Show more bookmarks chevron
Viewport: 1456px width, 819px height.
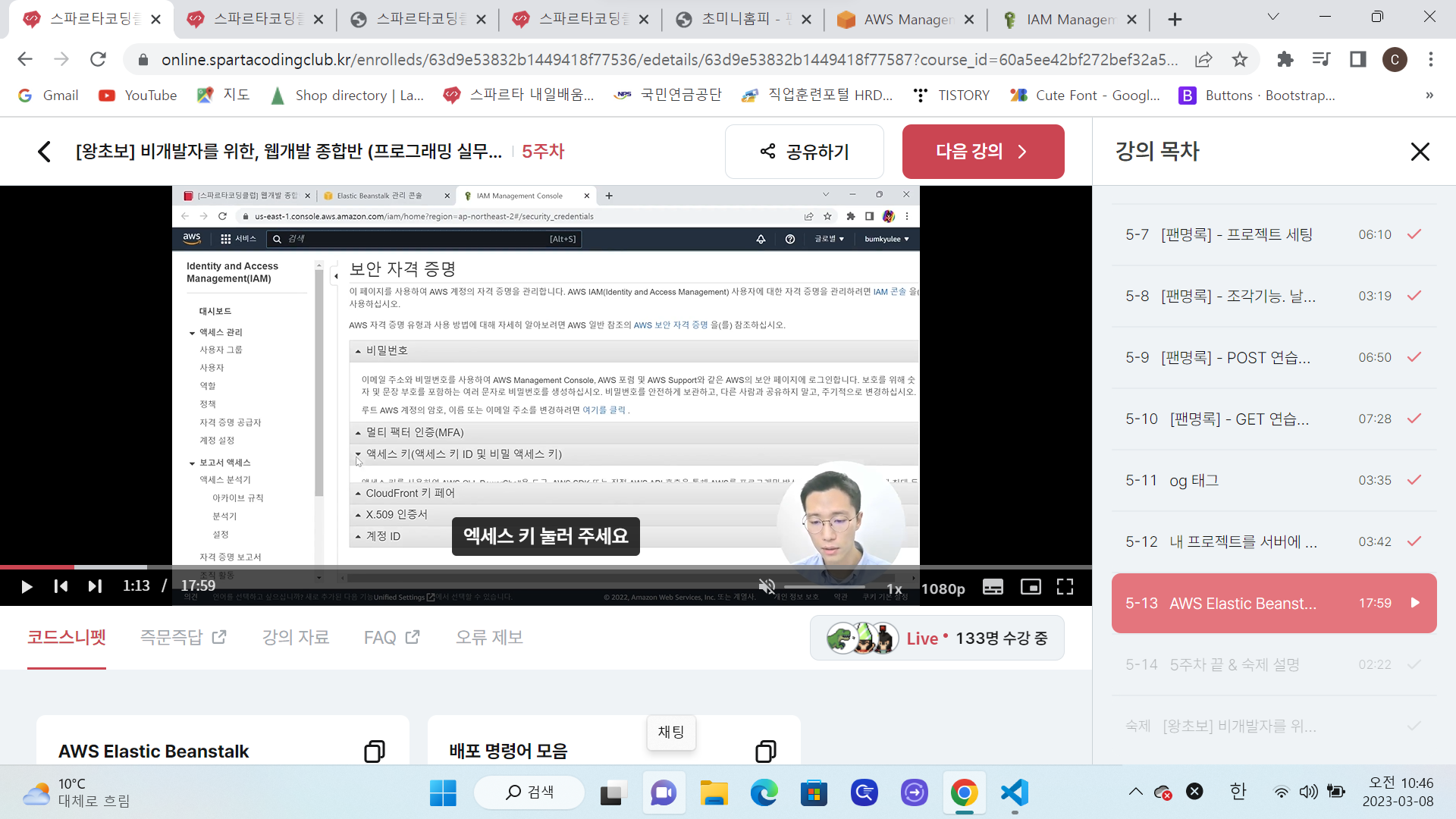coord(1429,96)
